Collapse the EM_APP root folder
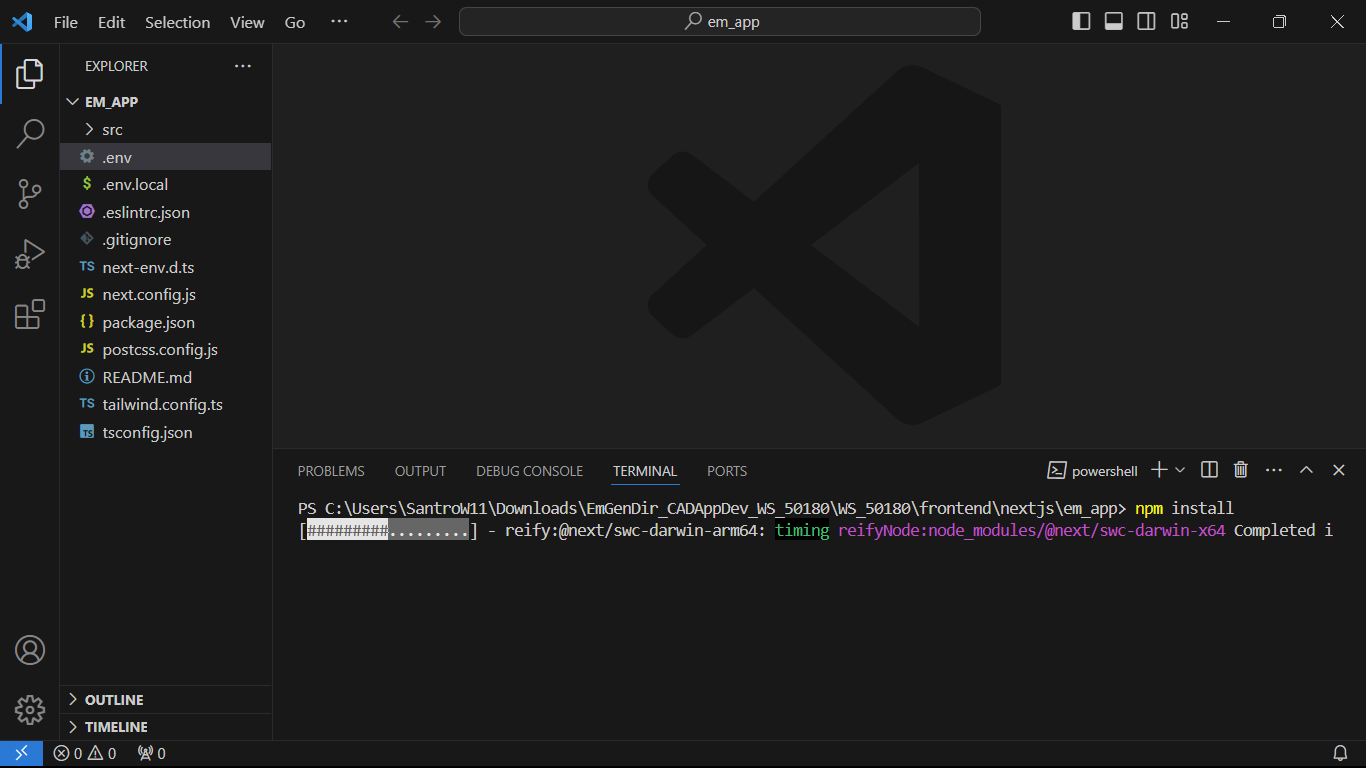Viewport: 1366px width, 768px height. pyautogui.click(x=166, y=102)
